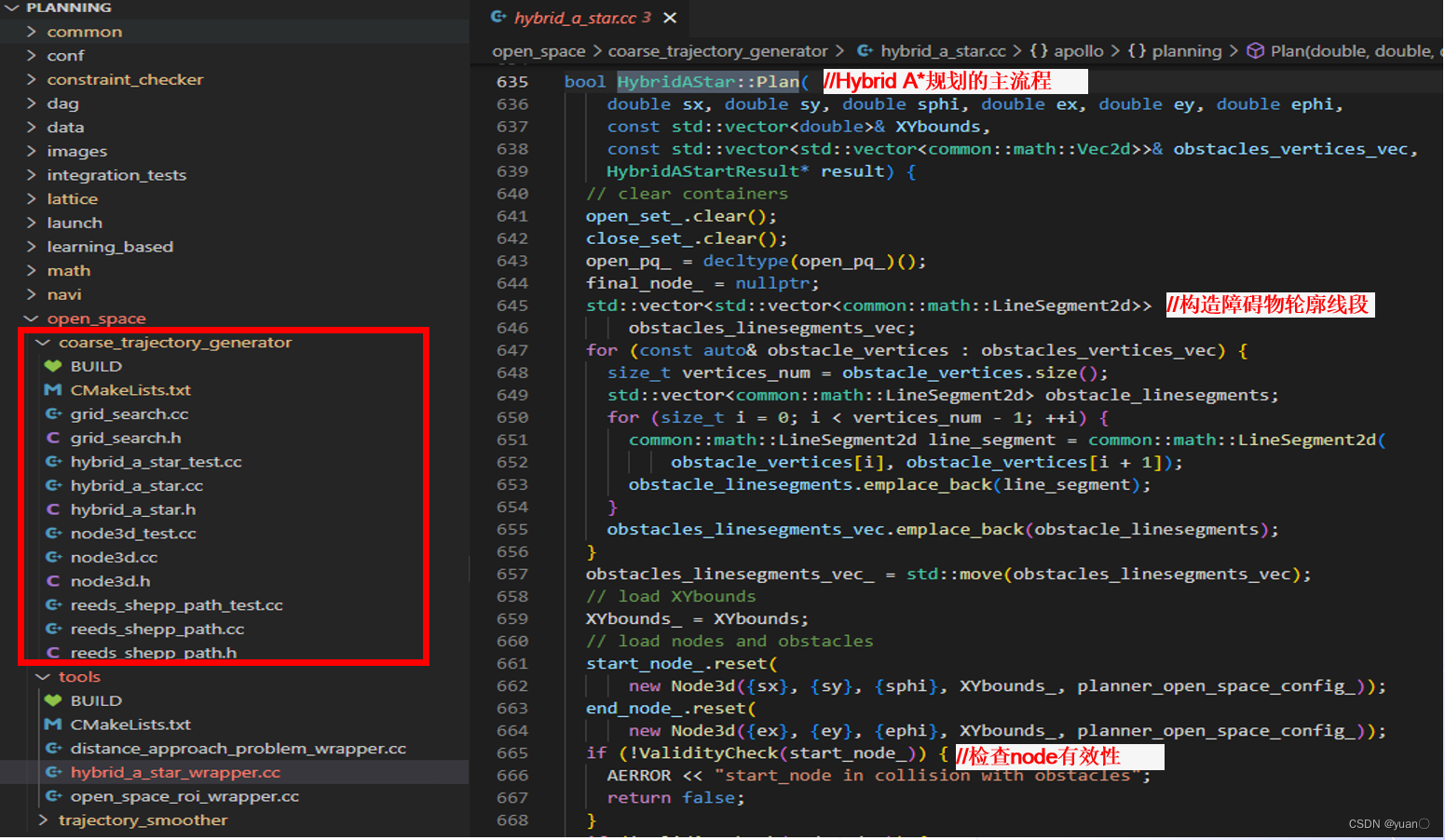The image size is (1445, 840).
Task: Click the icon beside distance_approach_problem_wrapper.cc
Action: tap(53, 749)
